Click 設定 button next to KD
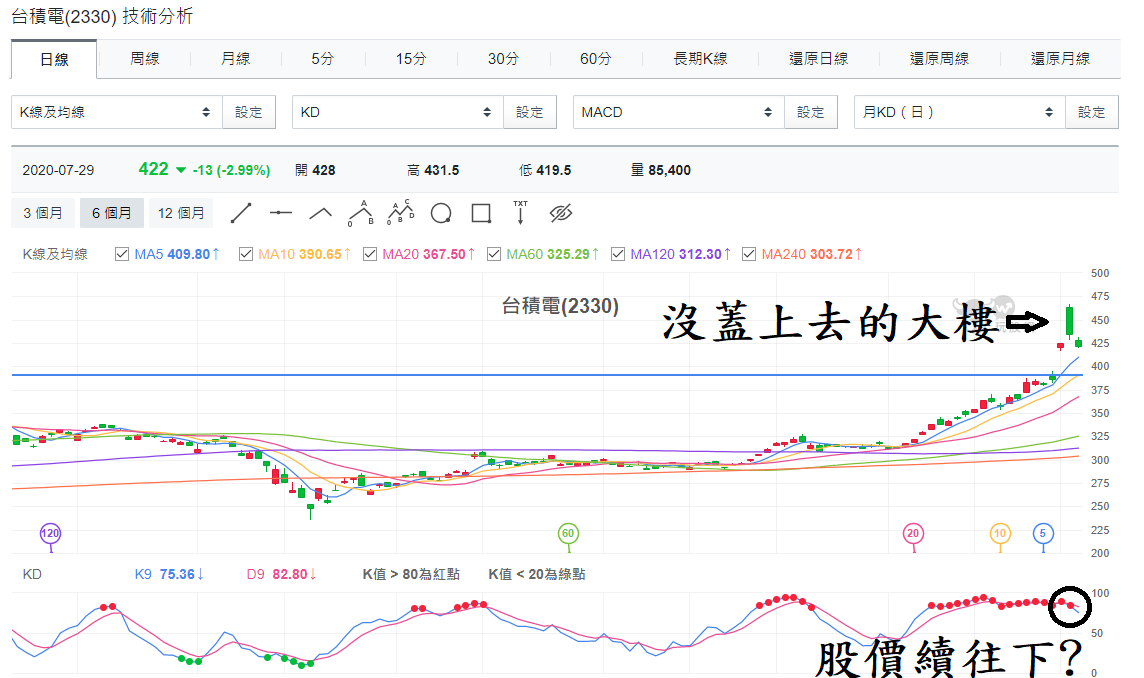The height and width of the screenshot is (678, 1144). [530, 112]
